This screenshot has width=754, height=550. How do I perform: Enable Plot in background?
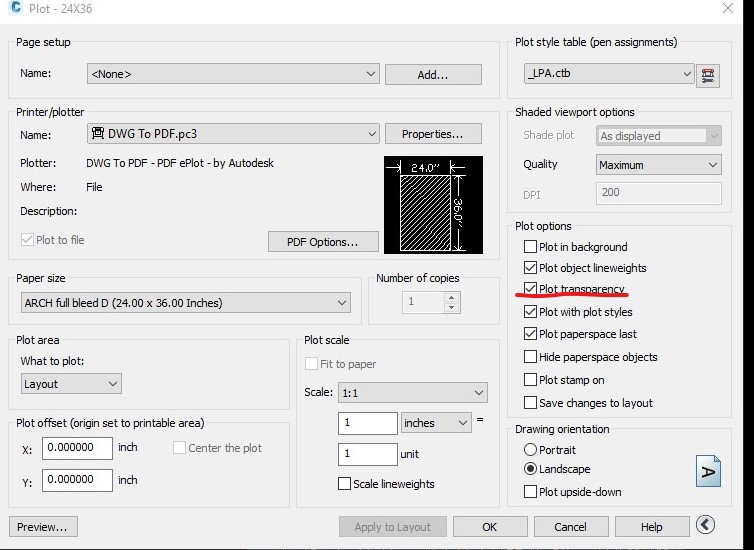pos(530,247)
